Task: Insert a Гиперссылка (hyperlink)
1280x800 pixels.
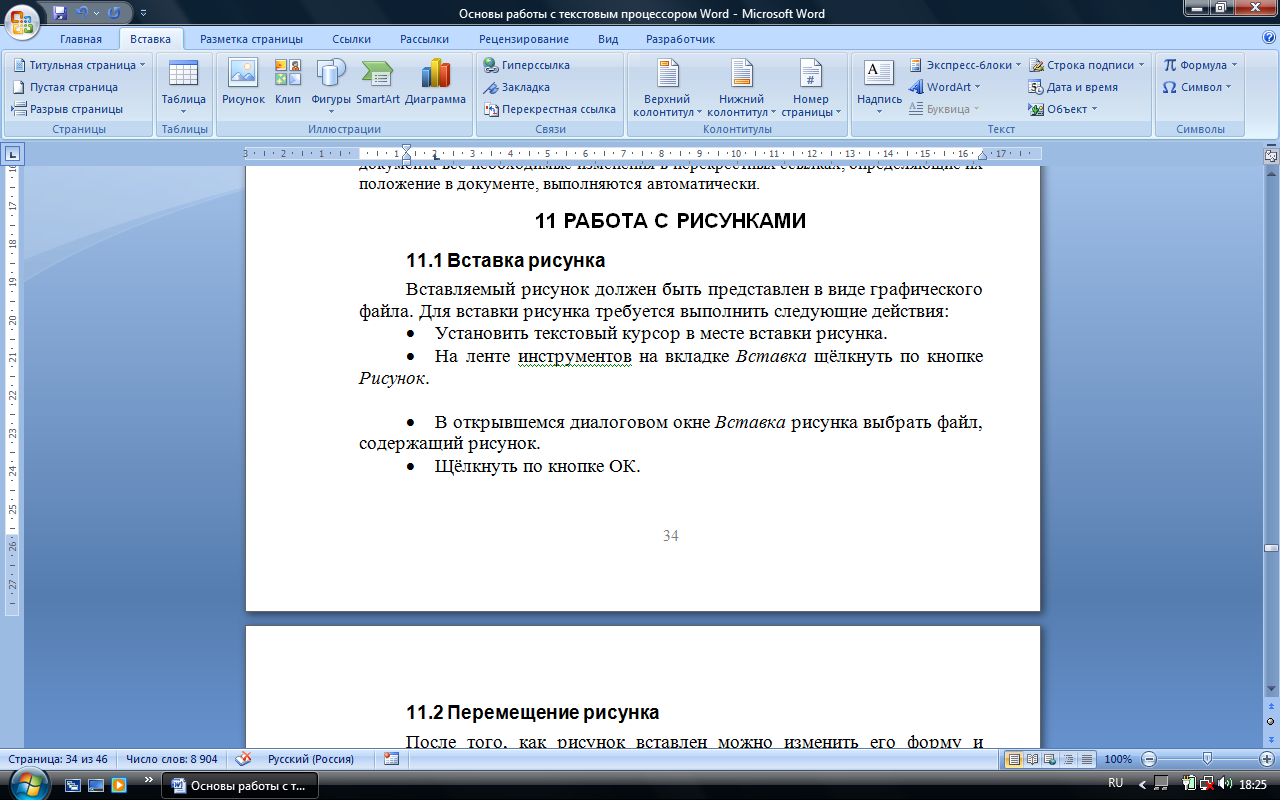Action: pos(527,65)
